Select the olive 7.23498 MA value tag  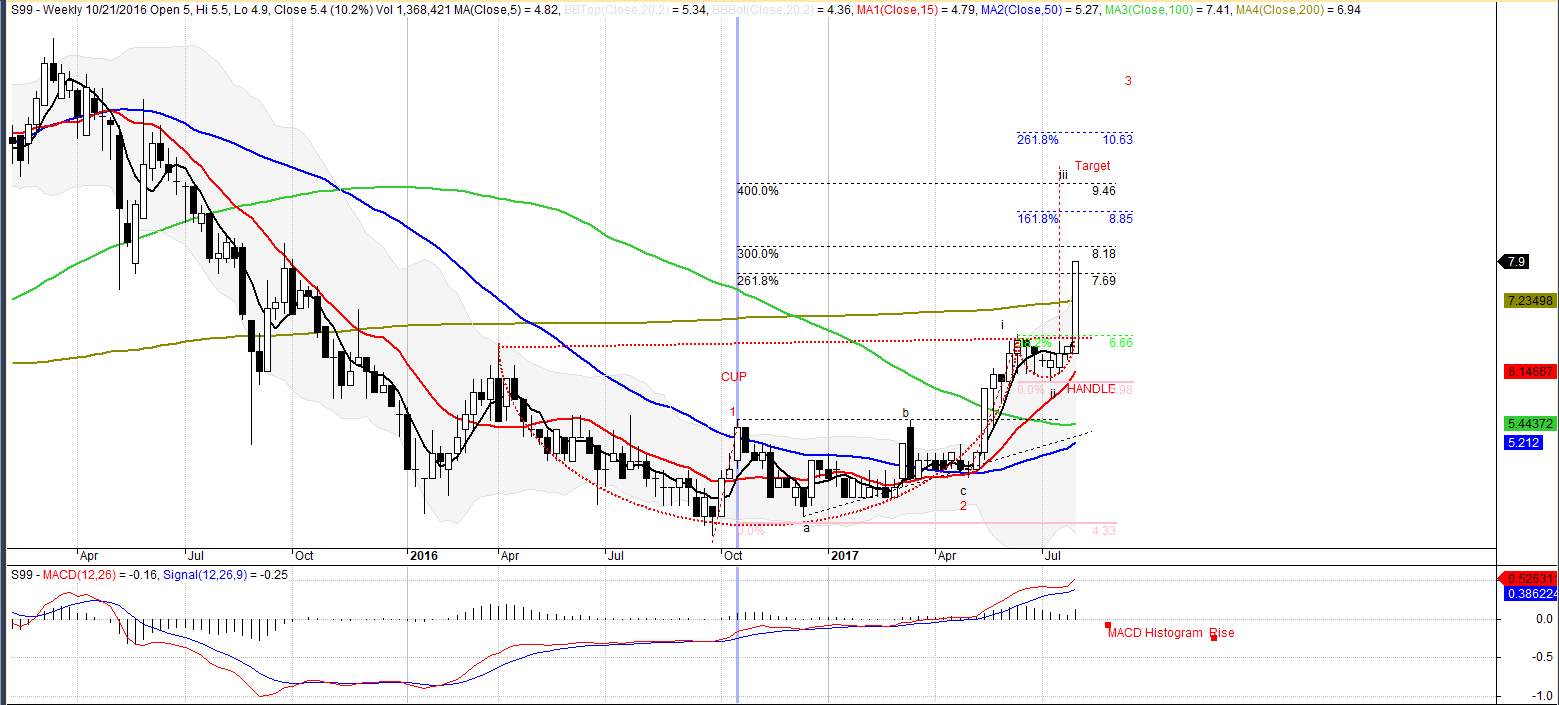pos(1530,301)
